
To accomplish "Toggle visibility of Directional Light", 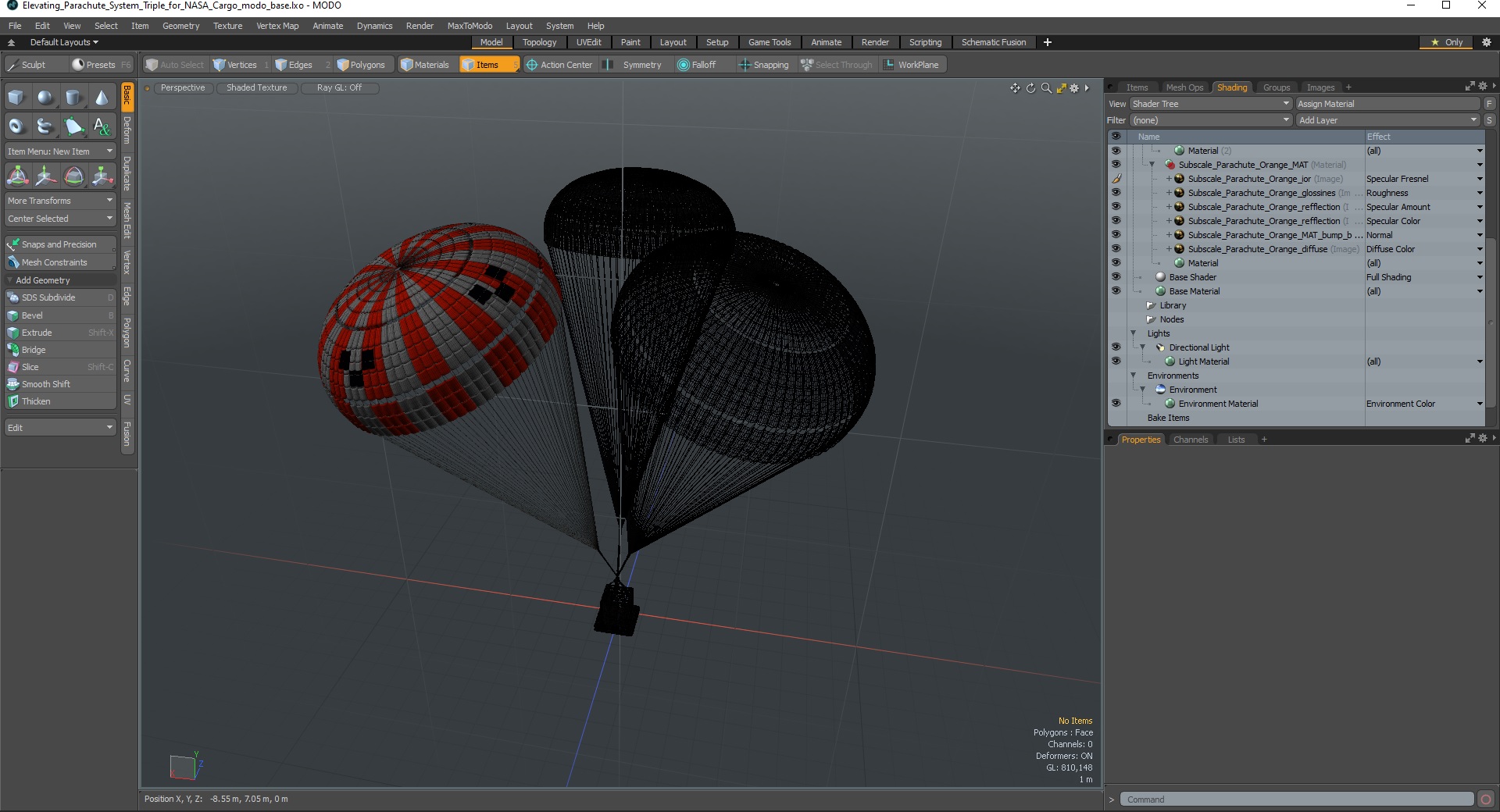I will 1116,347.
